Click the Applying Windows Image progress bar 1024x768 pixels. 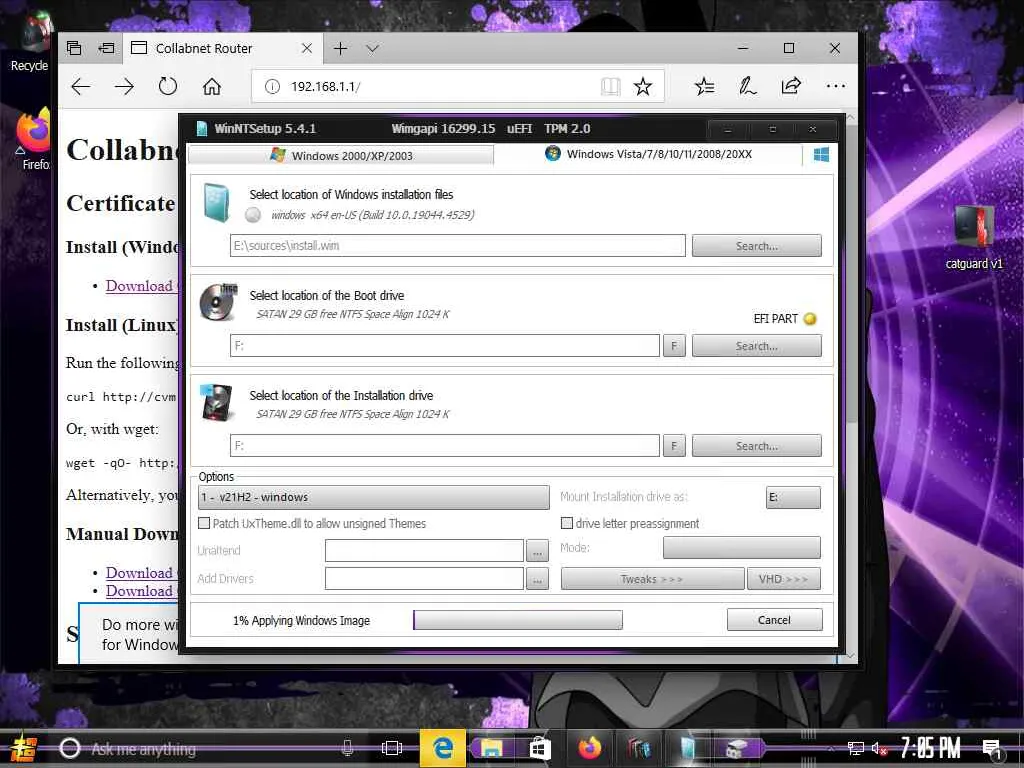(x=518, y=620)
